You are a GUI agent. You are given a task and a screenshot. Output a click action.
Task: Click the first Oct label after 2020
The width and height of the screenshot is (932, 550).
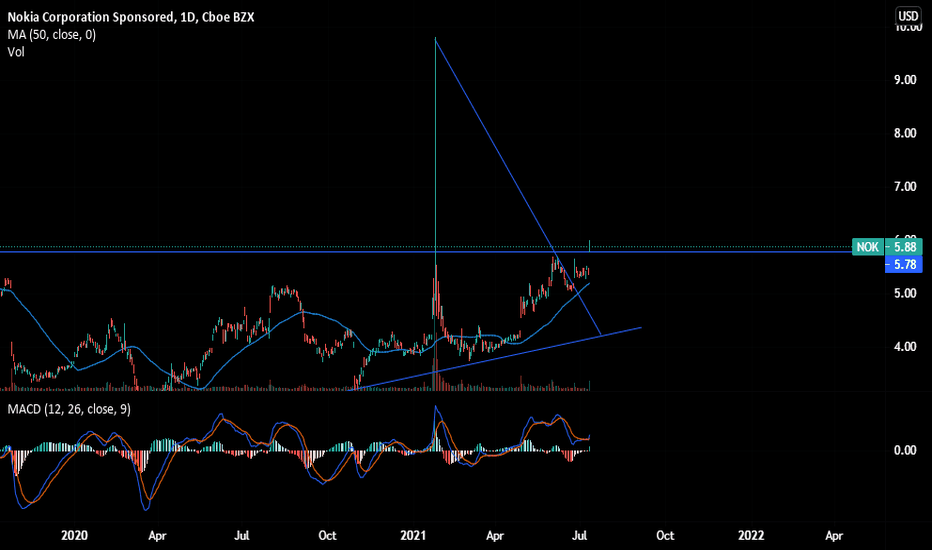click(x=328, y=536)
